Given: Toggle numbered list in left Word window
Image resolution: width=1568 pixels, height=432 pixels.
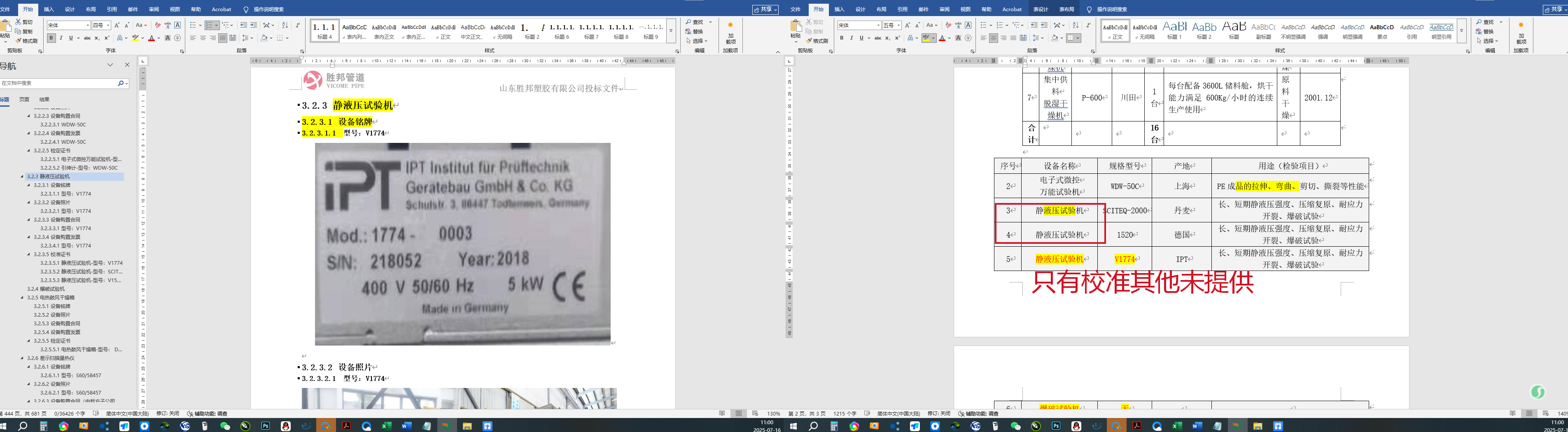Looking at the screenshot, I should pyautogui.click(x=210, y=26).
